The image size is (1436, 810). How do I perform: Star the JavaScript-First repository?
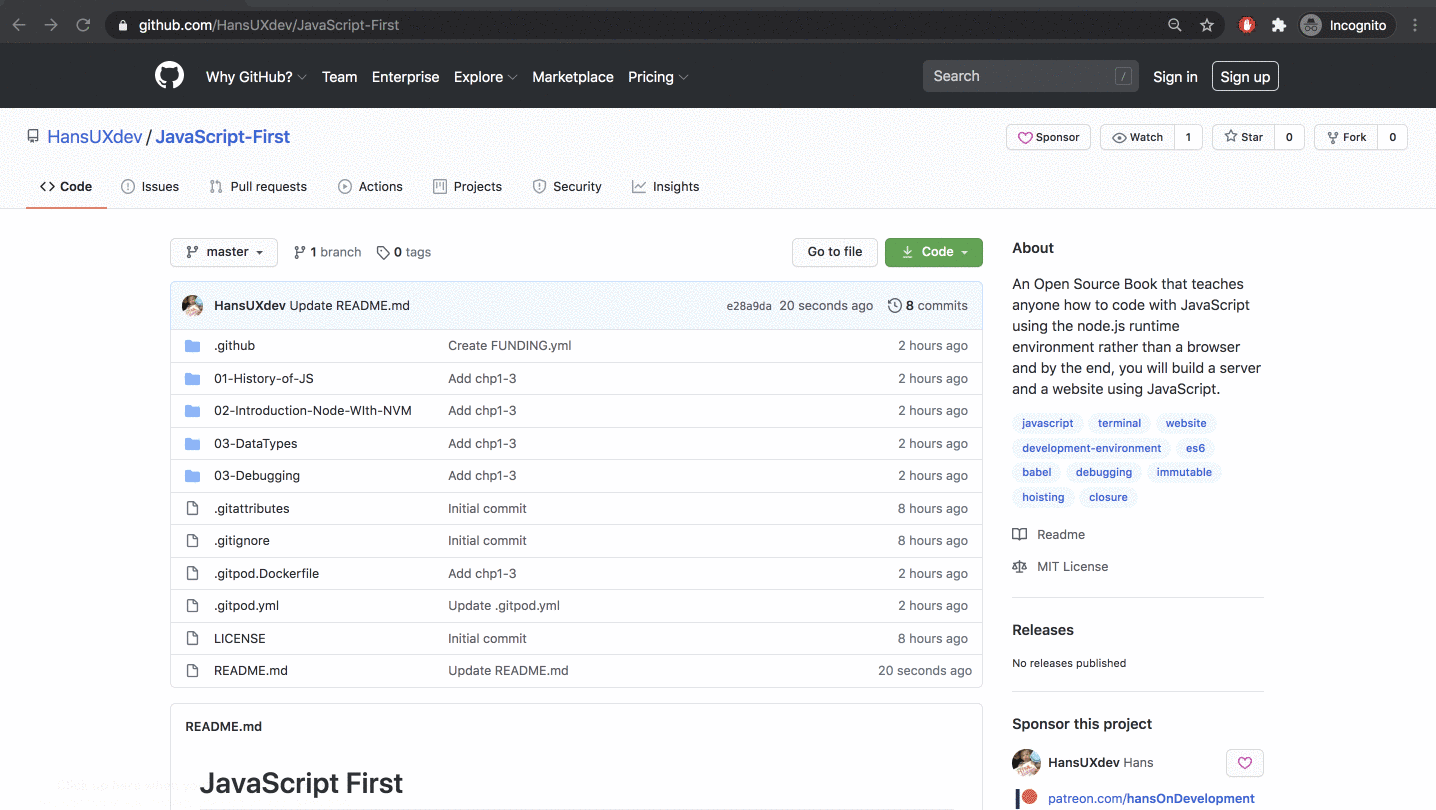(x=1243, y=137)
